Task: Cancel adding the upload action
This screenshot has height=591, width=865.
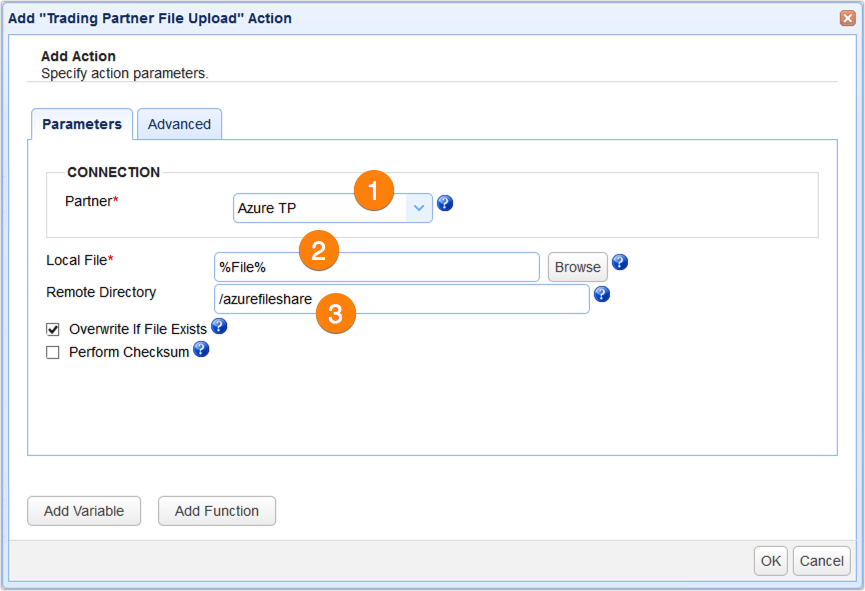Action: [x=821, y=561]
